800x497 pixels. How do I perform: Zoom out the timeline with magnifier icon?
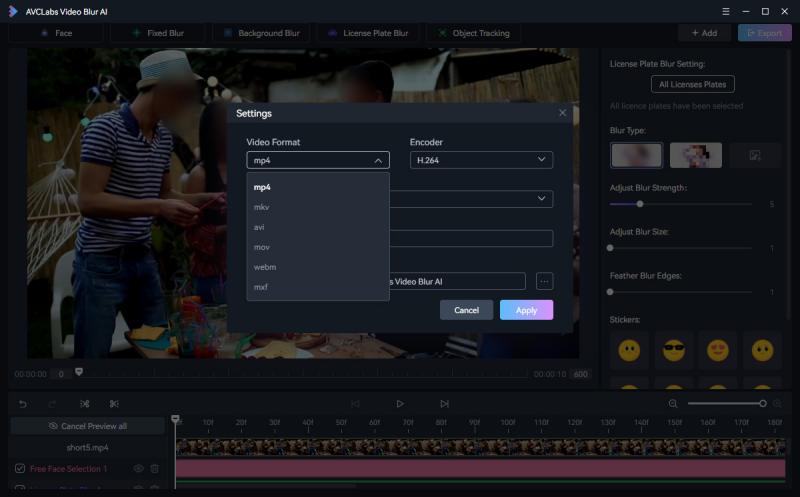(673, 404)
